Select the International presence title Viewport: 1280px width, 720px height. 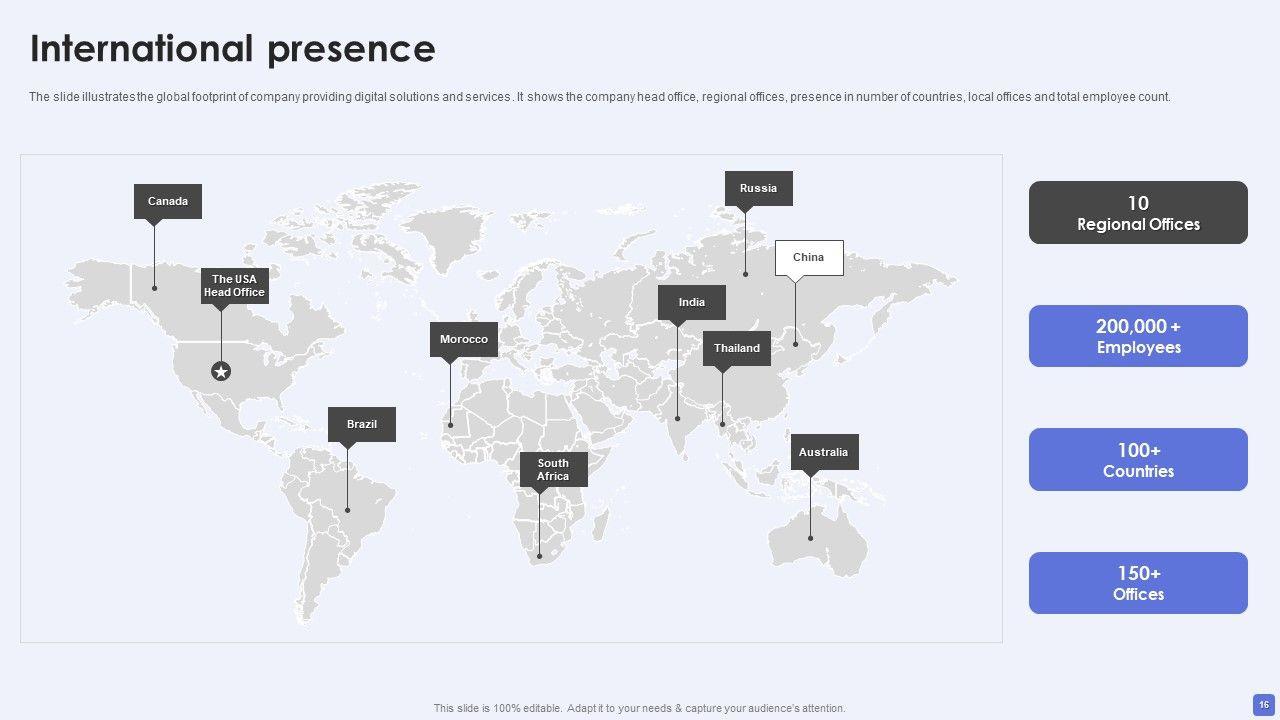pyautogui.click(x=233, y=48)
